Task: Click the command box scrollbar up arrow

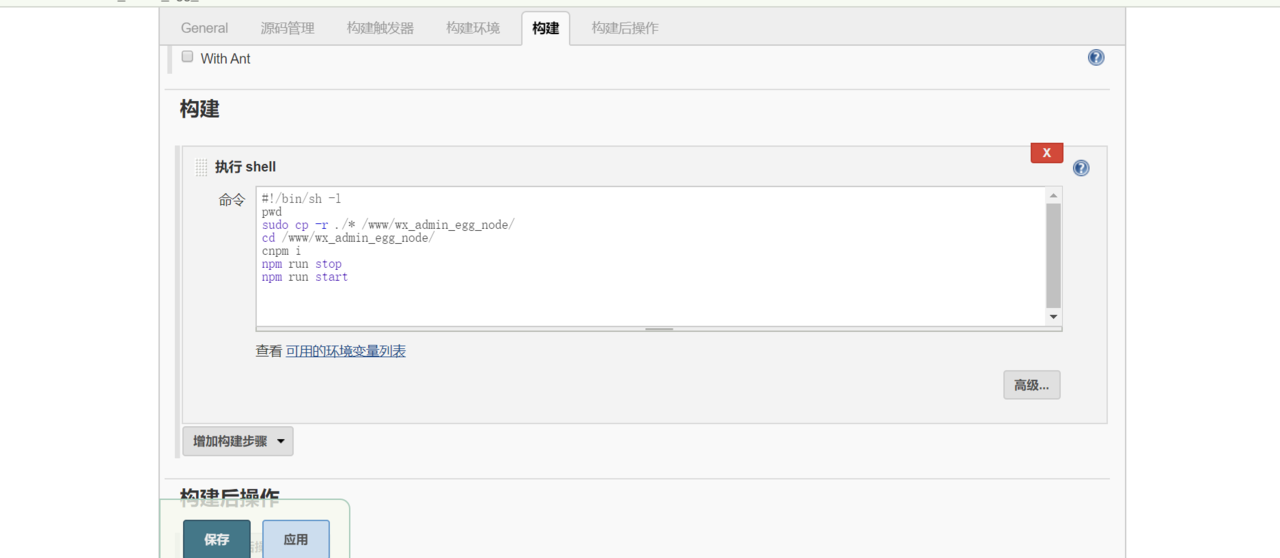Action: pos(1053,196)
